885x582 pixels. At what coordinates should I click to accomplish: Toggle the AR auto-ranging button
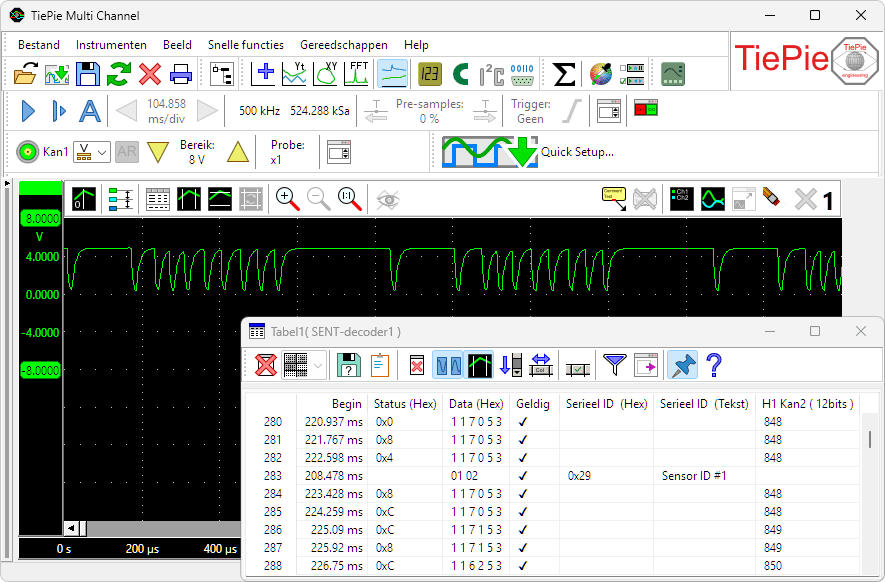127,151
